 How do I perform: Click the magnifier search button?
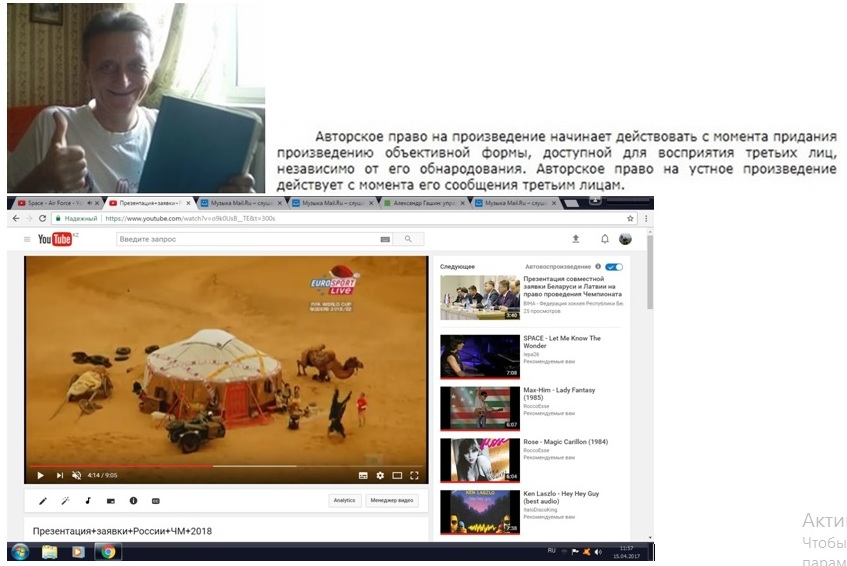(x=408, y=239)
